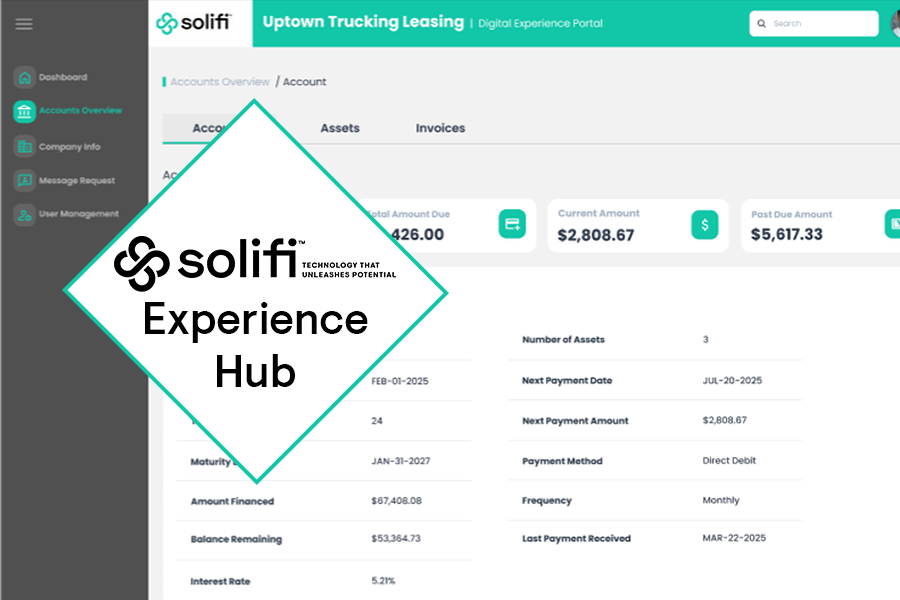Click the Frequency label
900x600 pixels.
546,501
